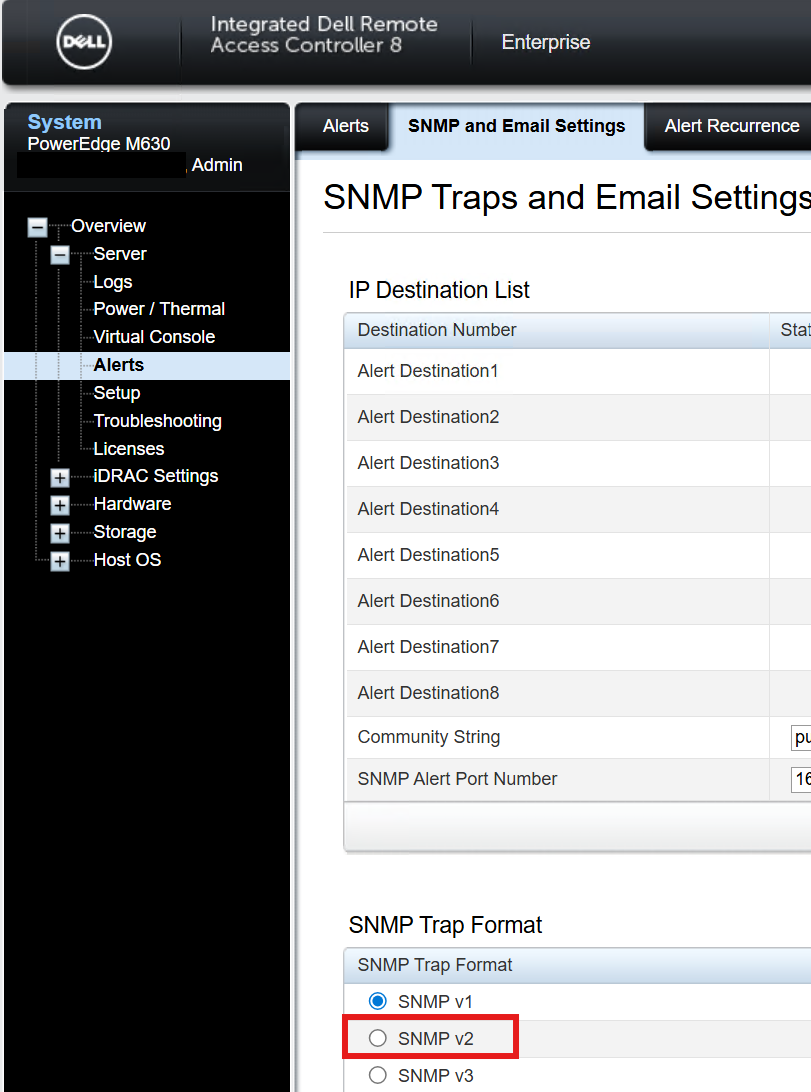Click the SNMP Trap Format section heading
This screenshot has height=1092, width=811.
point(445,925)
